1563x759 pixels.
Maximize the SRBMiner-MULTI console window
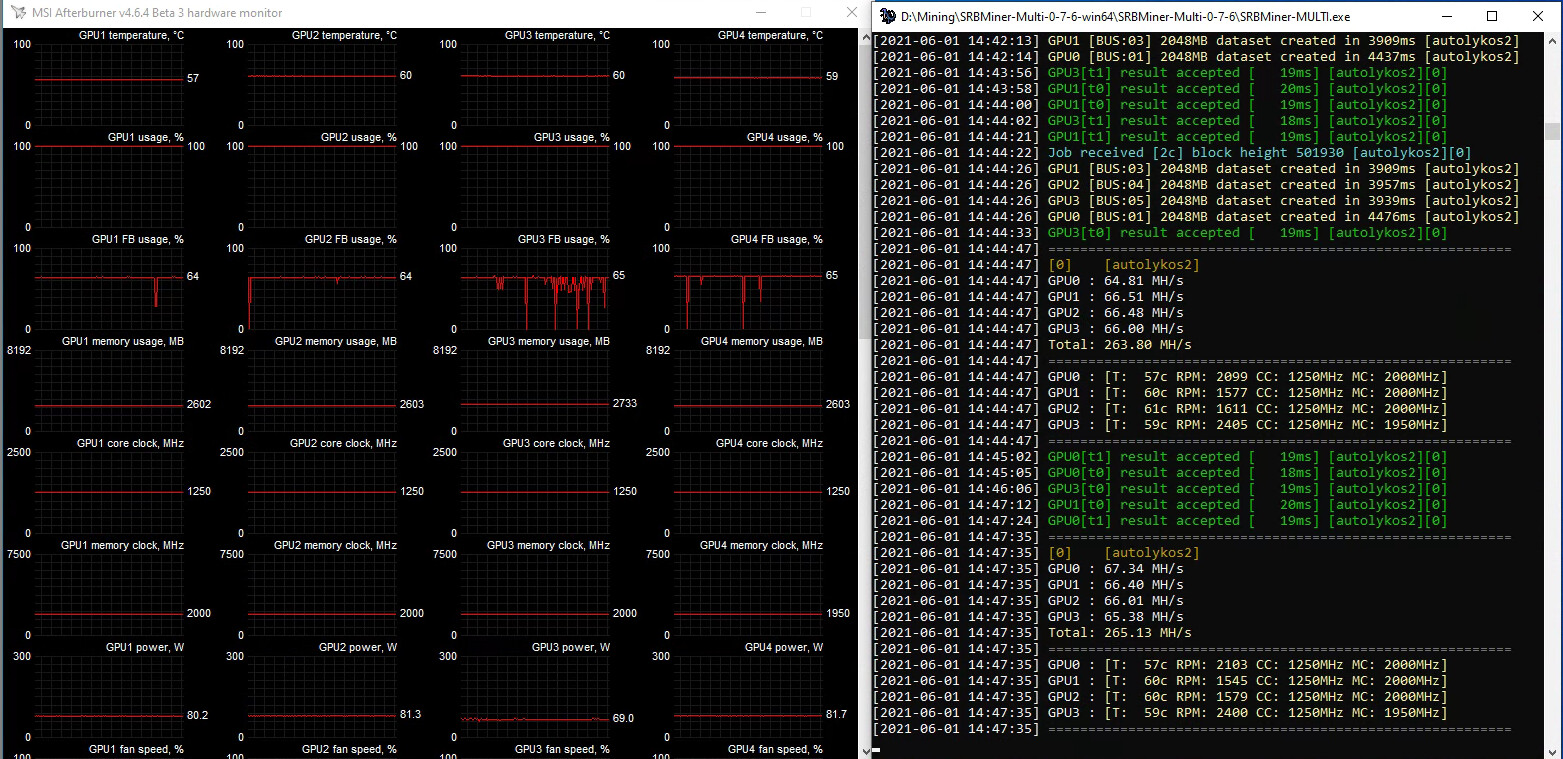[1492, 16]
